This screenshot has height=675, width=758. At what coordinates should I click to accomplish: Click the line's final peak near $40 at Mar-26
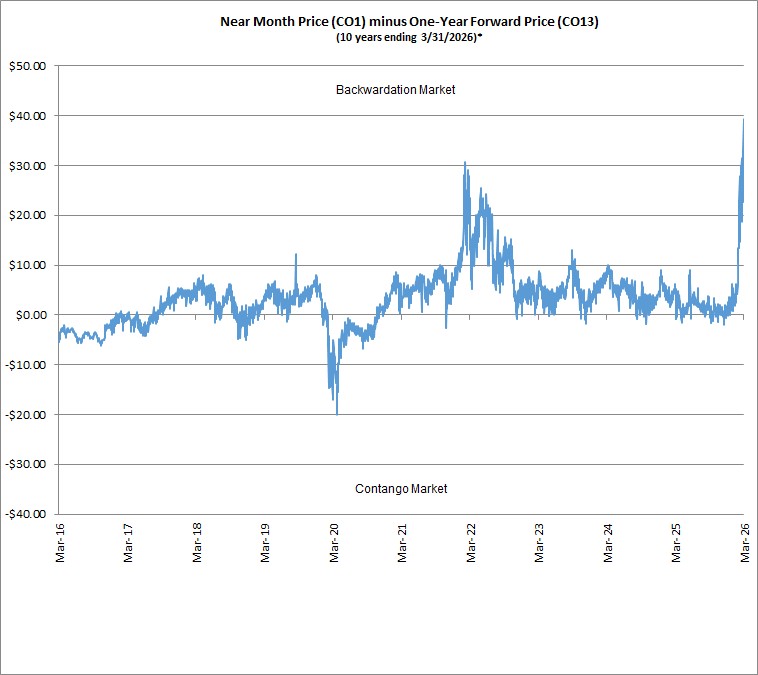click(x=743, y=120)
